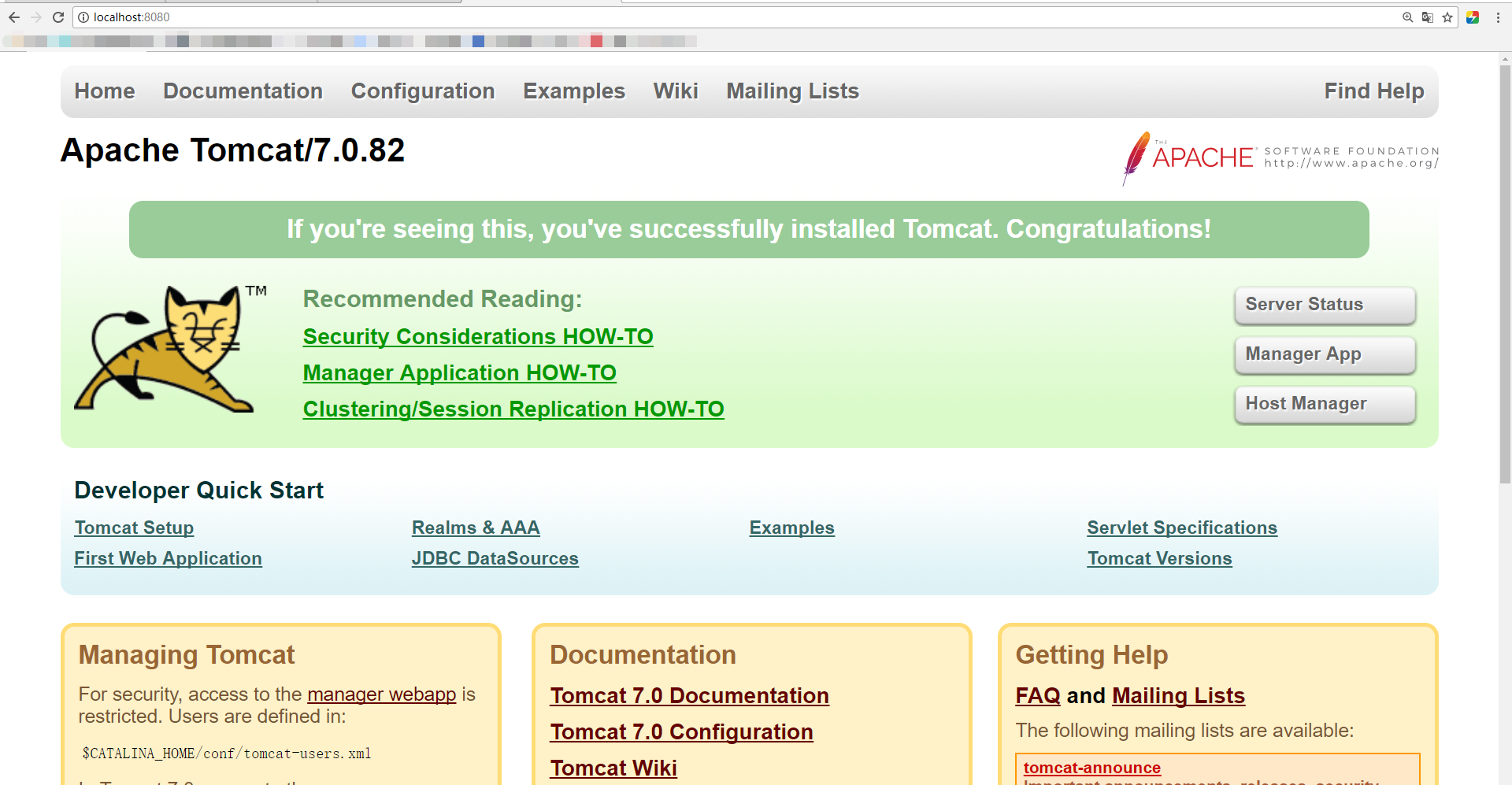Follow the manager webapp link

pyautogui.click(x=382, y=694)
